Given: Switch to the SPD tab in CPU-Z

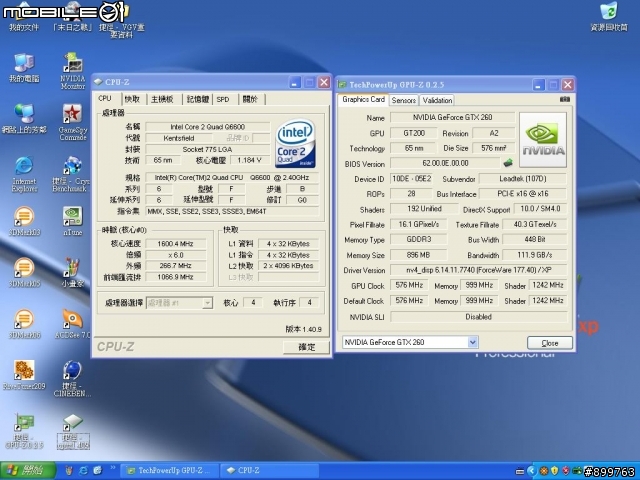Looking at the screenshot, I should 223,99.
